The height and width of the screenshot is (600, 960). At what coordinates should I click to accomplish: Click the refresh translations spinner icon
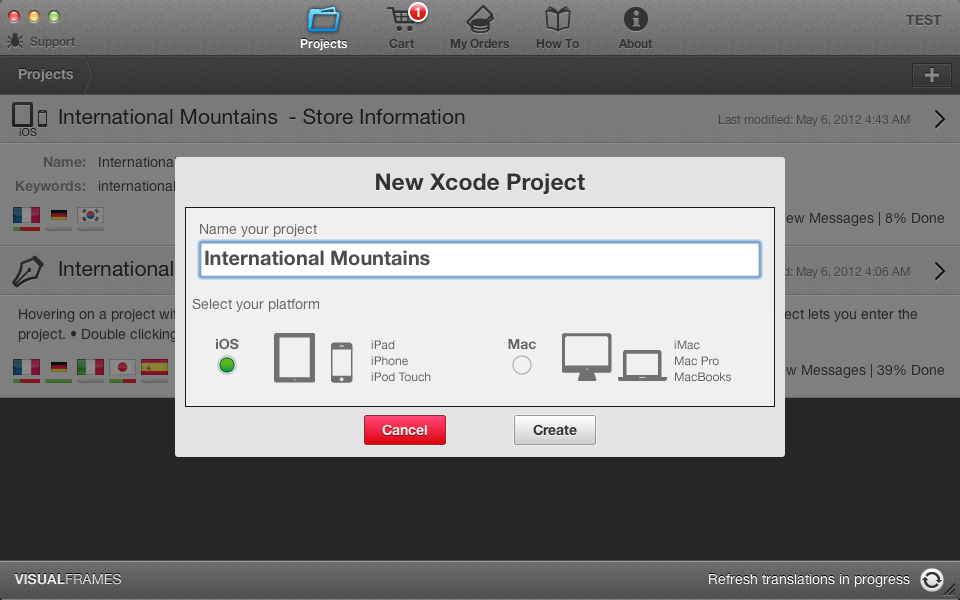coord(932,579)
